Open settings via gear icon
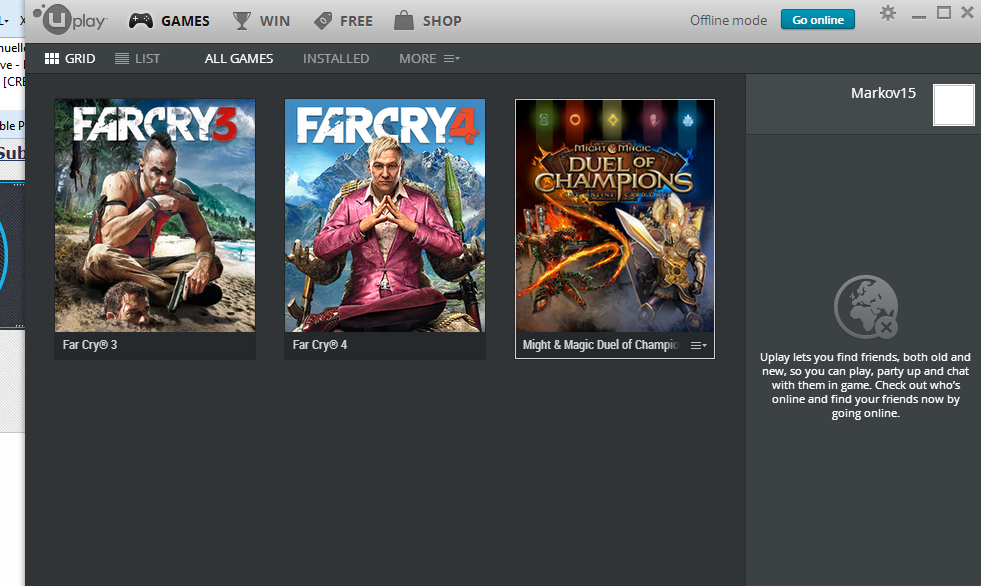The height and width of the screenshot is (586, 981). pos(888,13)
